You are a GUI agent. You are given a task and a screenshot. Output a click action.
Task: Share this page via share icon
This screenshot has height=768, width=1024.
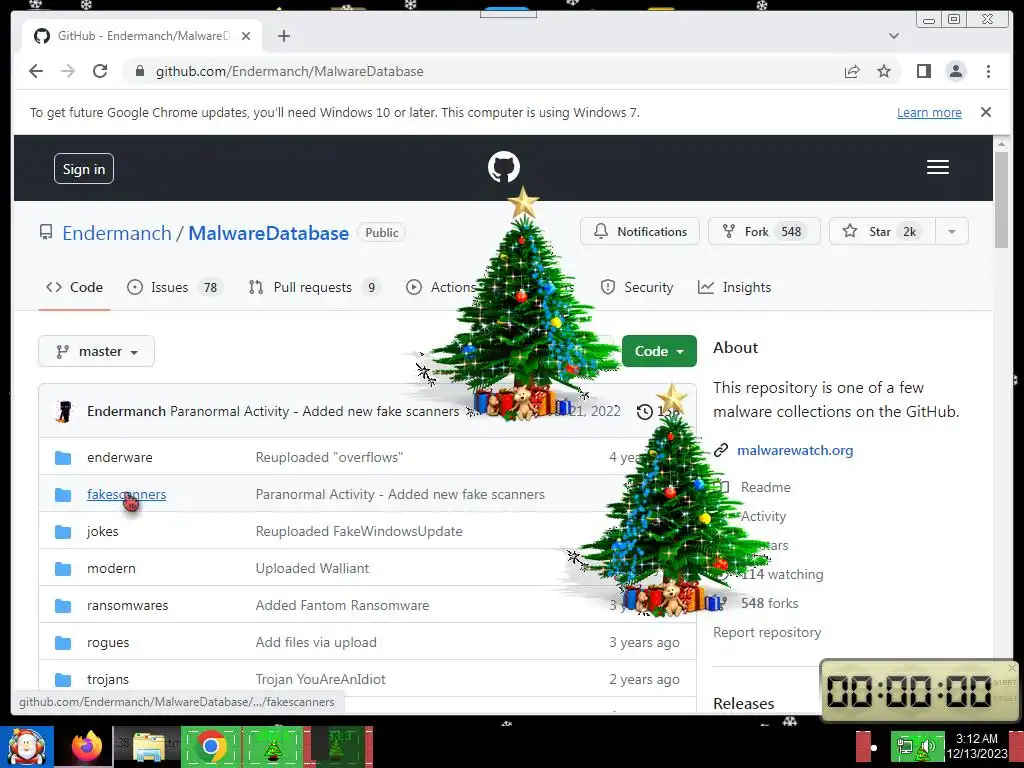(852, 71)
